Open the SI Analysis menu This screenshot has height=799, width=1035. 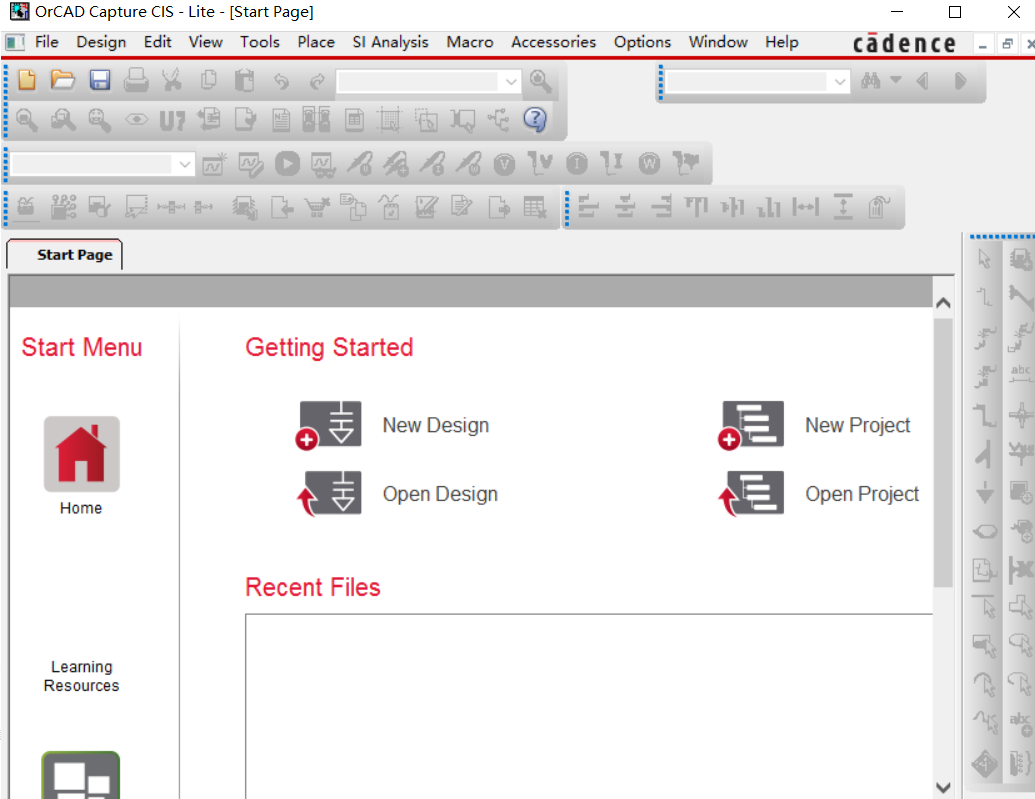tap(390, 42)
